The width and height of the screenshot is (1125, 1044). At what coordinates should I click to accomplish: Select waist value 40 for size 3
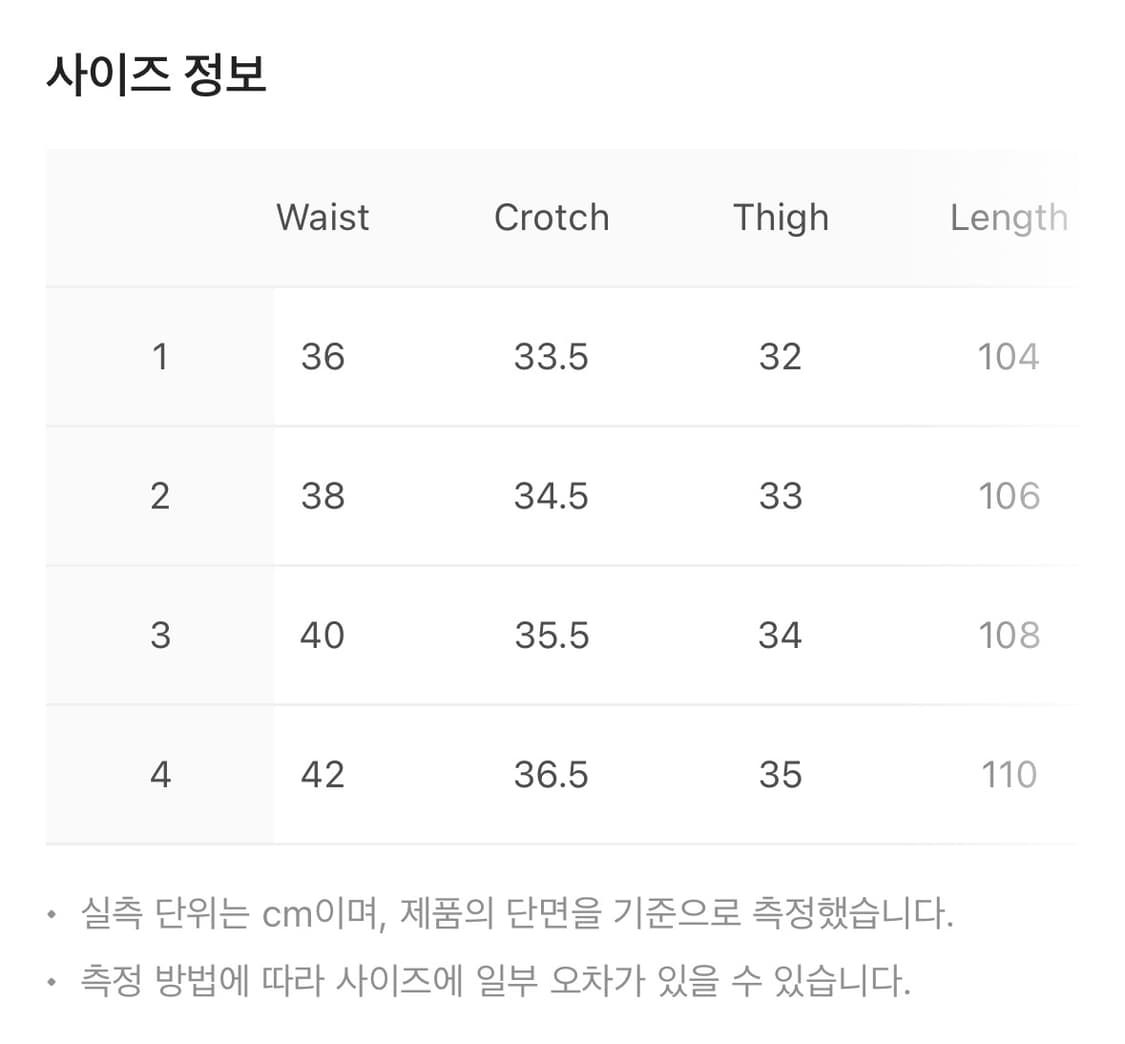pyautogui.click(x=322, y=635)
